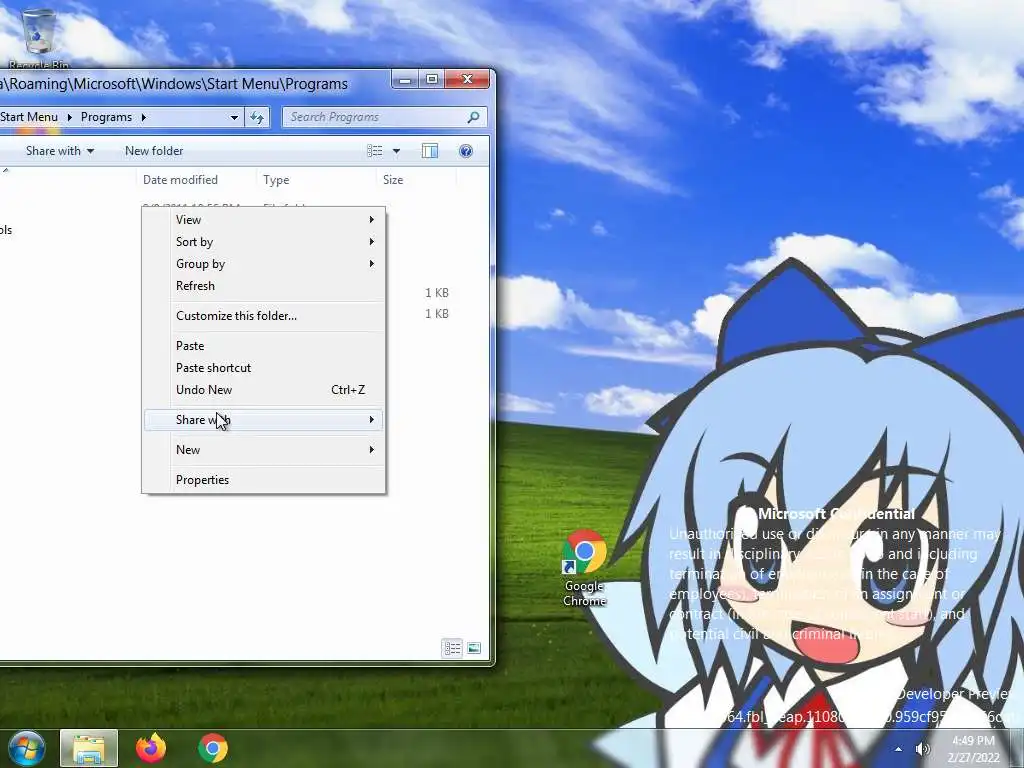The height and width of the screenshot is (768, 1024).
Task: Choose Paste shortcut
Action: 263,368
